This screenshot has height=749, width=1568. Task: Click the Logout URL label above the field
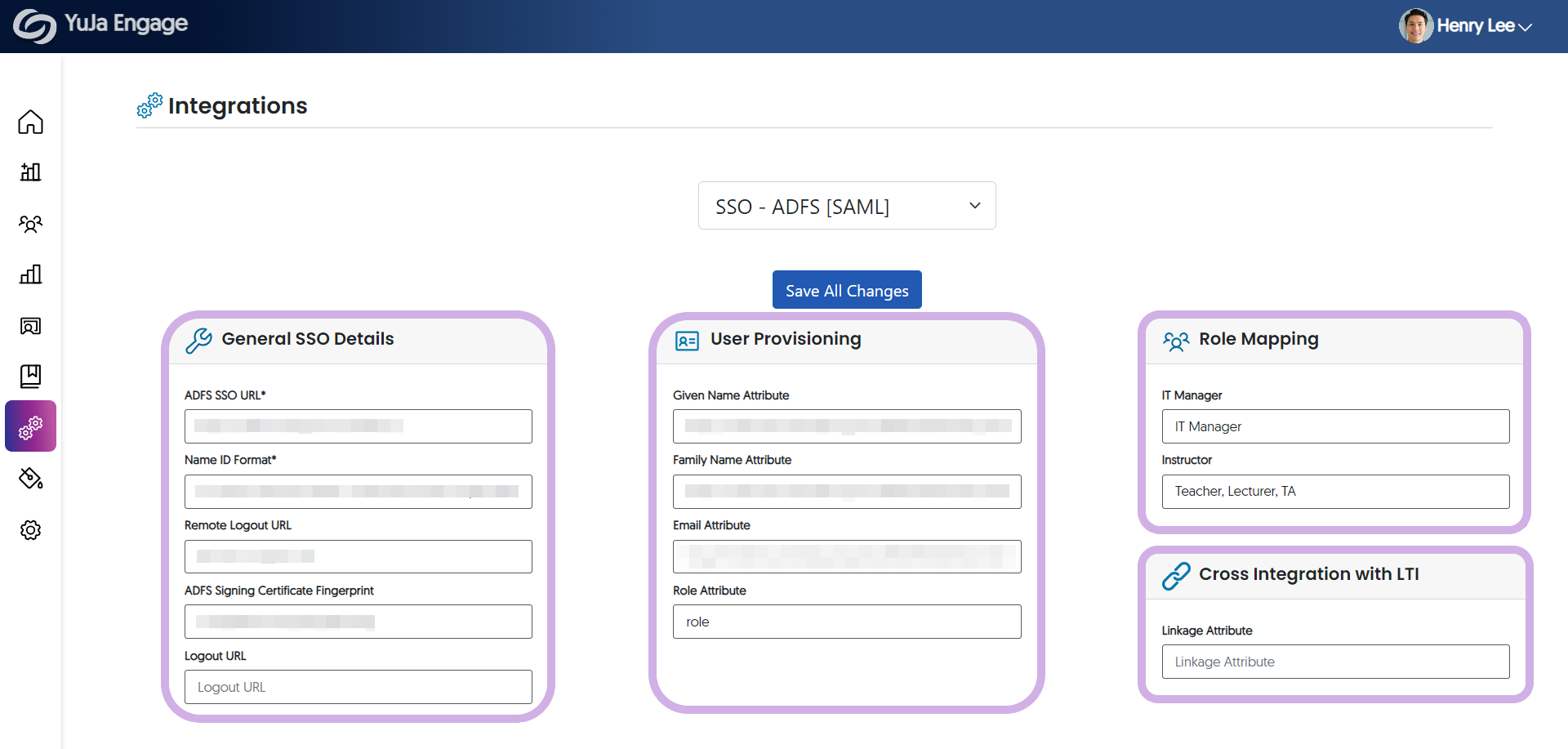(216, 656)
